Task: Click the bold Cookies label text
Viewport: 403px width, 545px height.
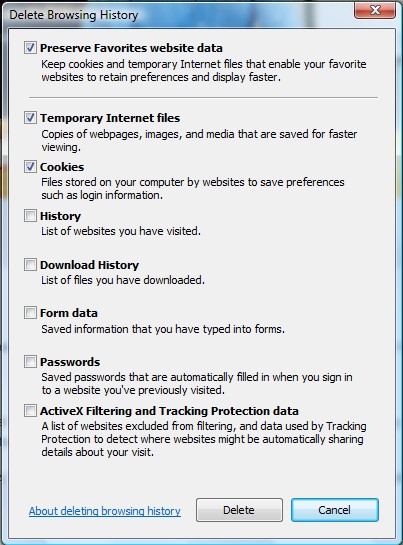Action: pos(62,167)
